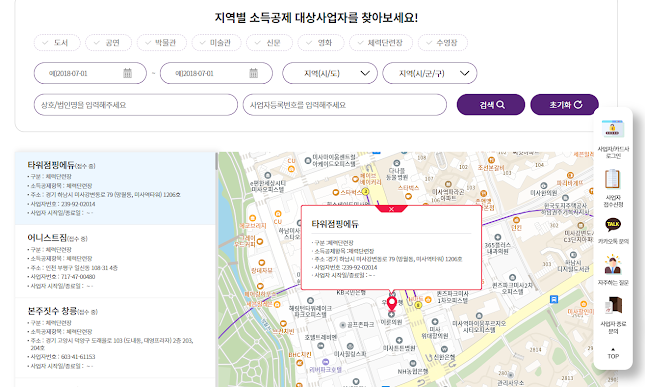Viewport: 645px width, 387px height.
Task: Click the 미사튼튼병원 marker on map
Action: (x=399, y=341)
